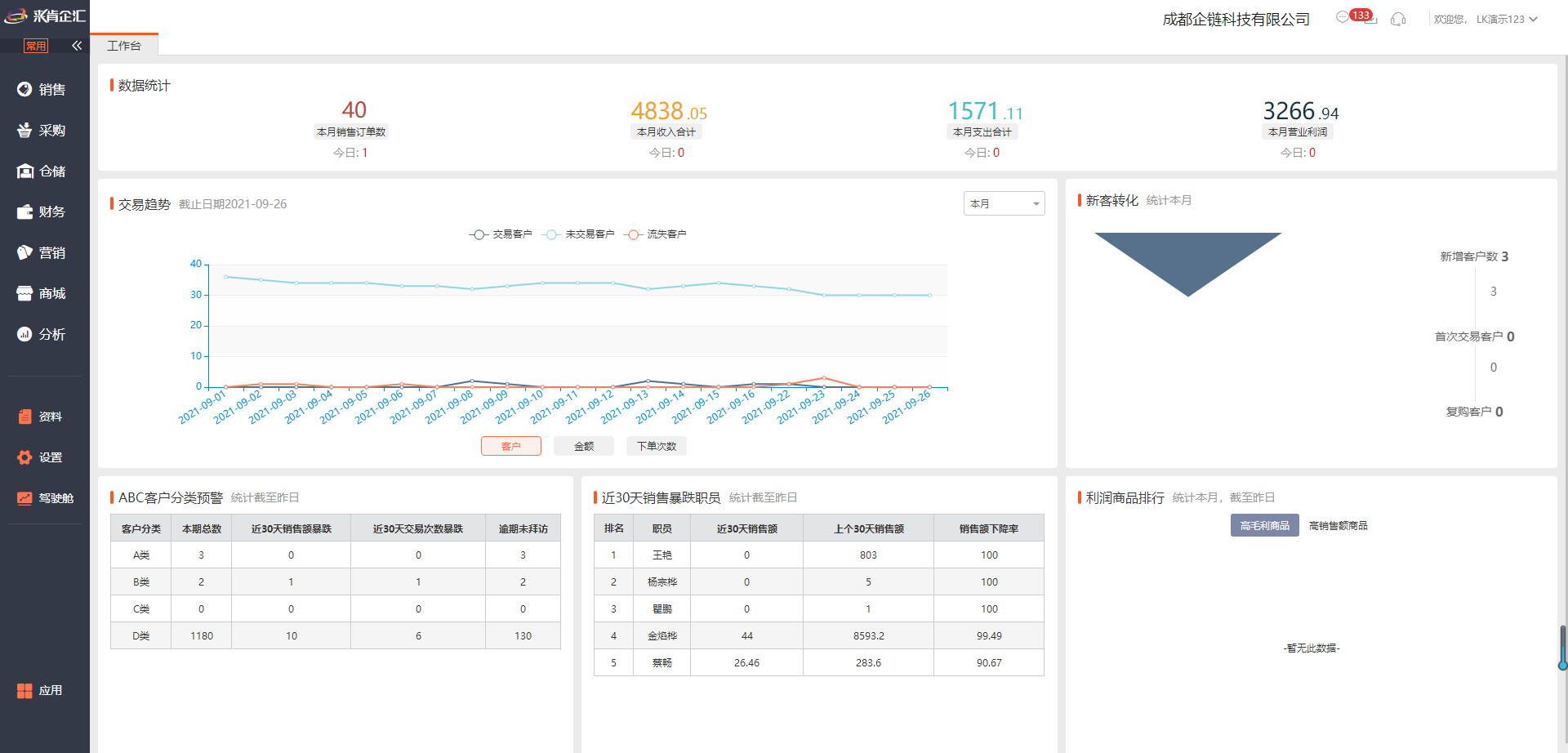This screenshot has height=753, width=1568.
Task: Open the 本月 period dropdown
Action: pos(1004,203)
